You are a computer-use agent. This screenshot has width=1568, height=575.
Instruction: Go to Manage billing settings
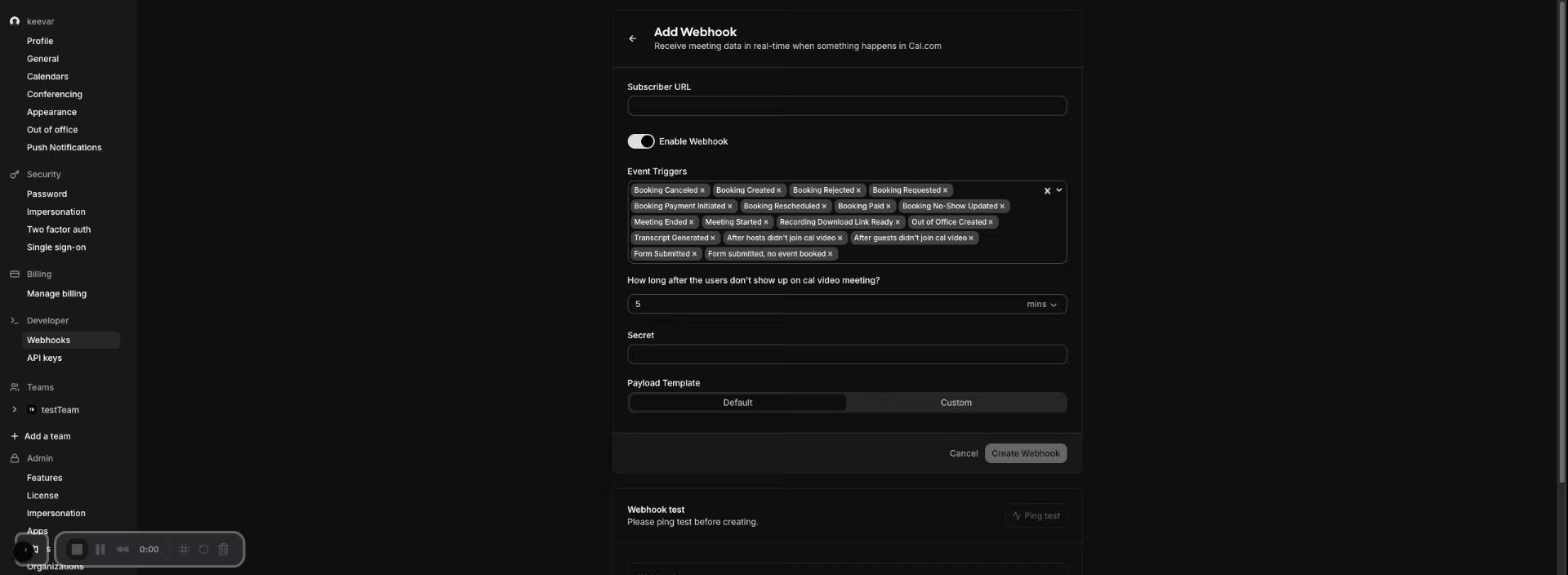coord(56,294)
